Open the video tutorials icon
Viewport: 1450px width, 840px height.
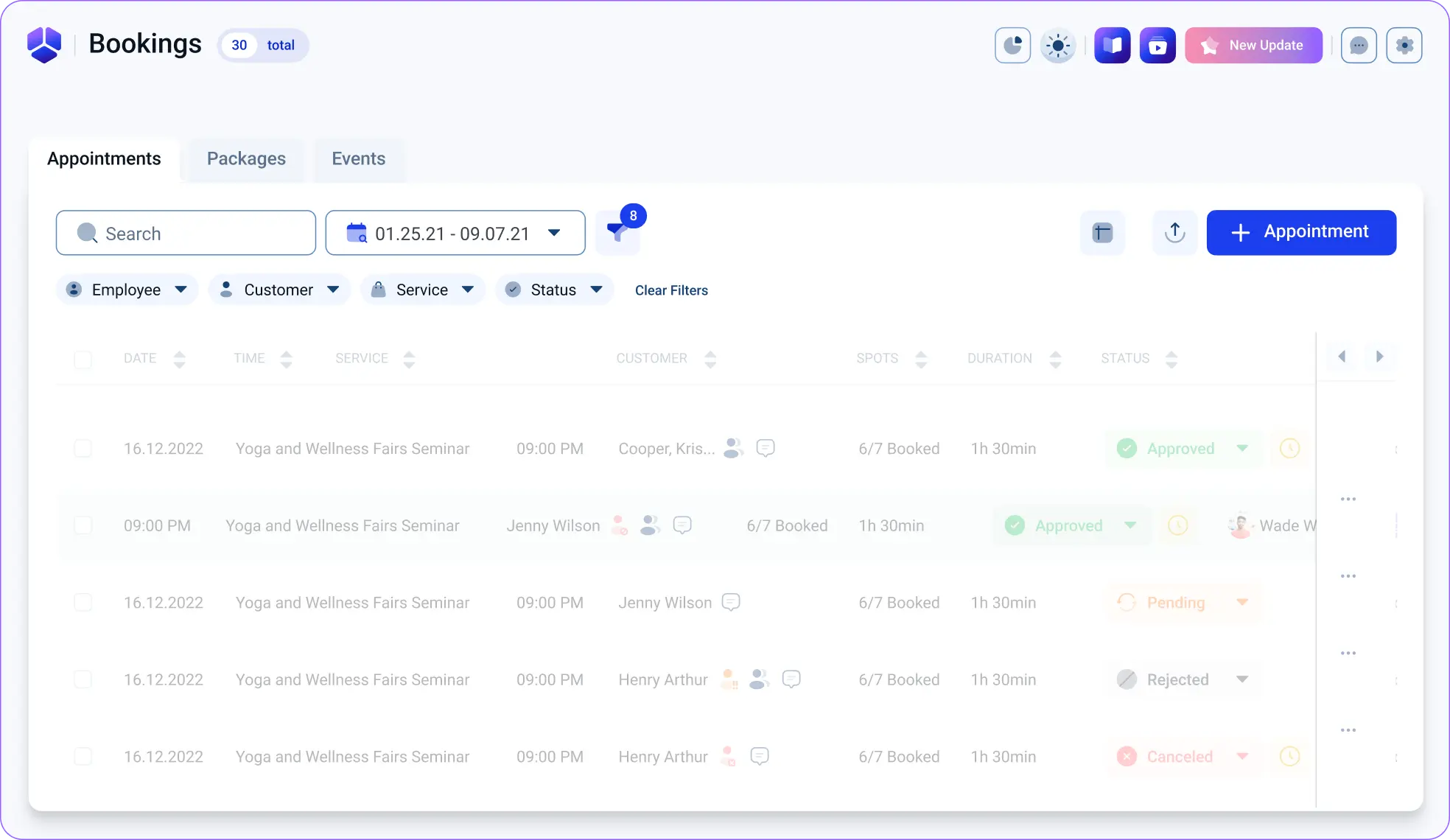[1157, 46]
